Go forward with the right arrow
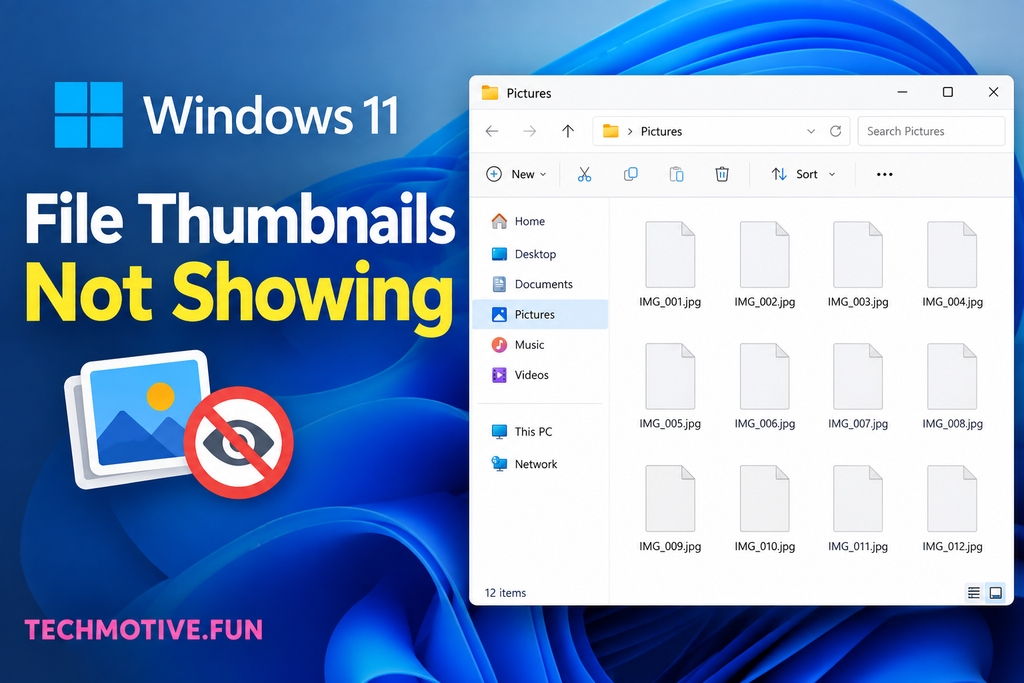1024x683 pixels. (530, 131)
